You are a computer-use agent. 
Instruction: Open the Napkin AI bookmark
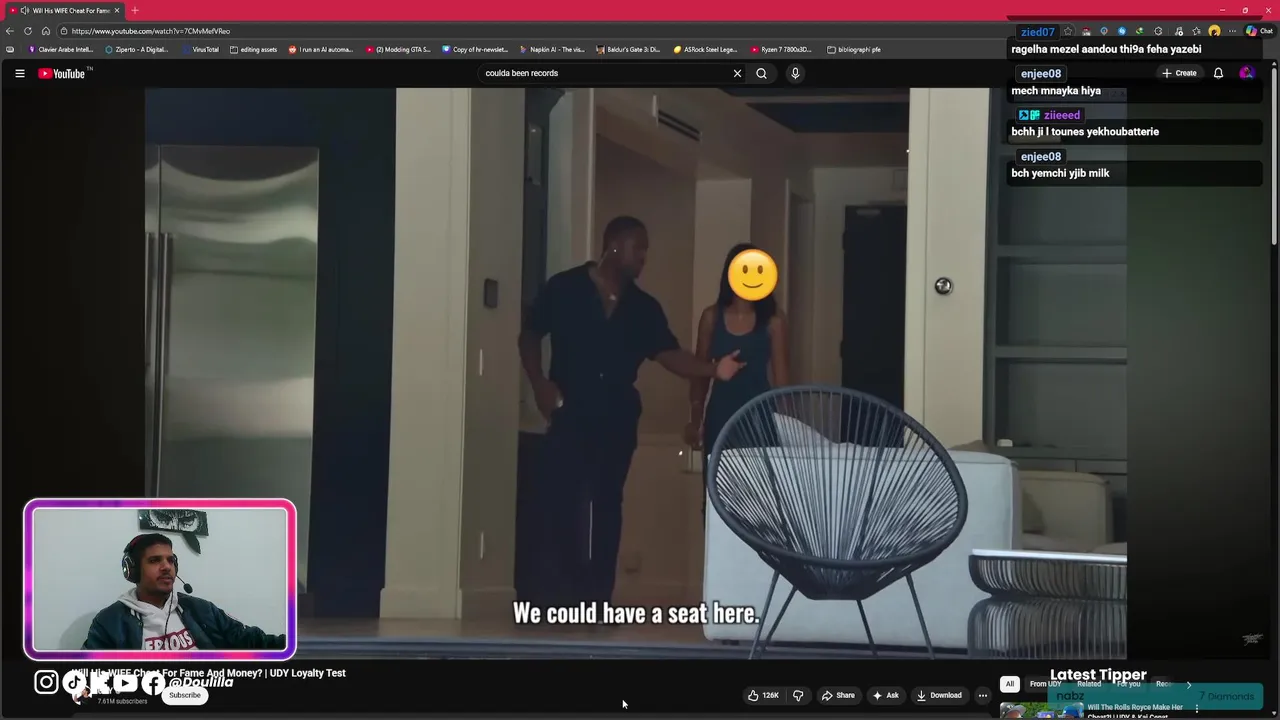[552, 49]
